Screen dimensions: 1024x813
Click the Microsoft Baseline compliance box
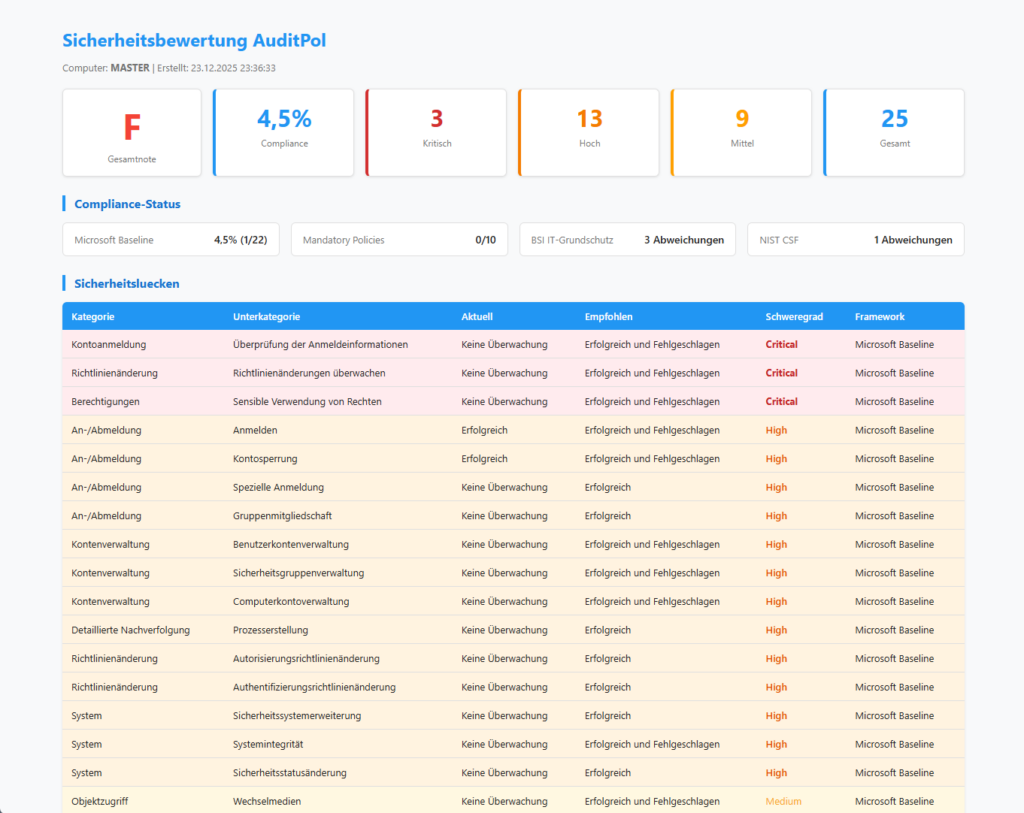tap(170, 239)
